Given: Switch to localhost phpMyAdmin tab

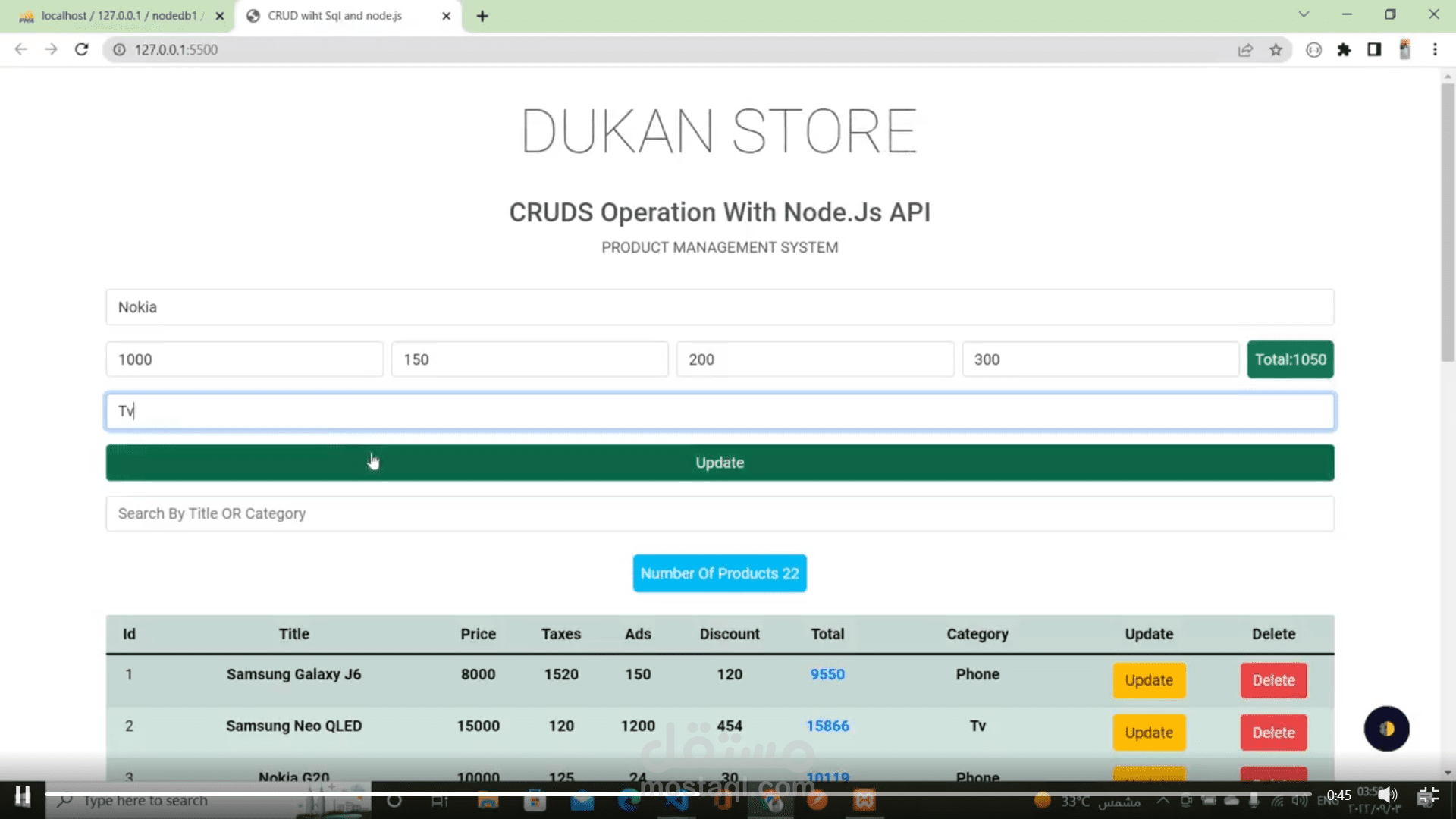Looking at the screenshot, I should (121, 16).
